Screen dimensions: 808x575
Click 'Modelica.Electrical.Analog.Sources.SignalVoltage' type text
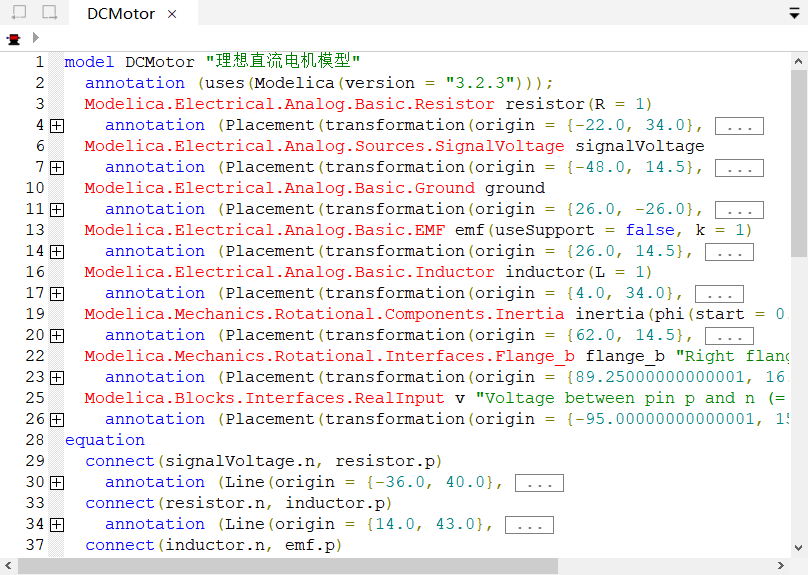tap(325, 146)
